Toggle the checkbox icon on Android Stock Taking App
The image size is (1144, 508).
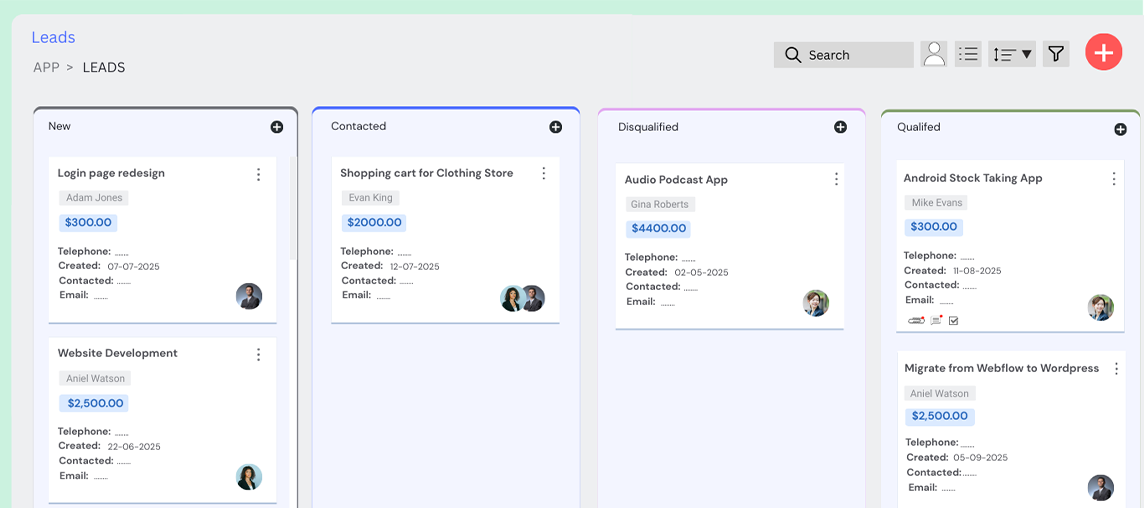click(953, 321)
